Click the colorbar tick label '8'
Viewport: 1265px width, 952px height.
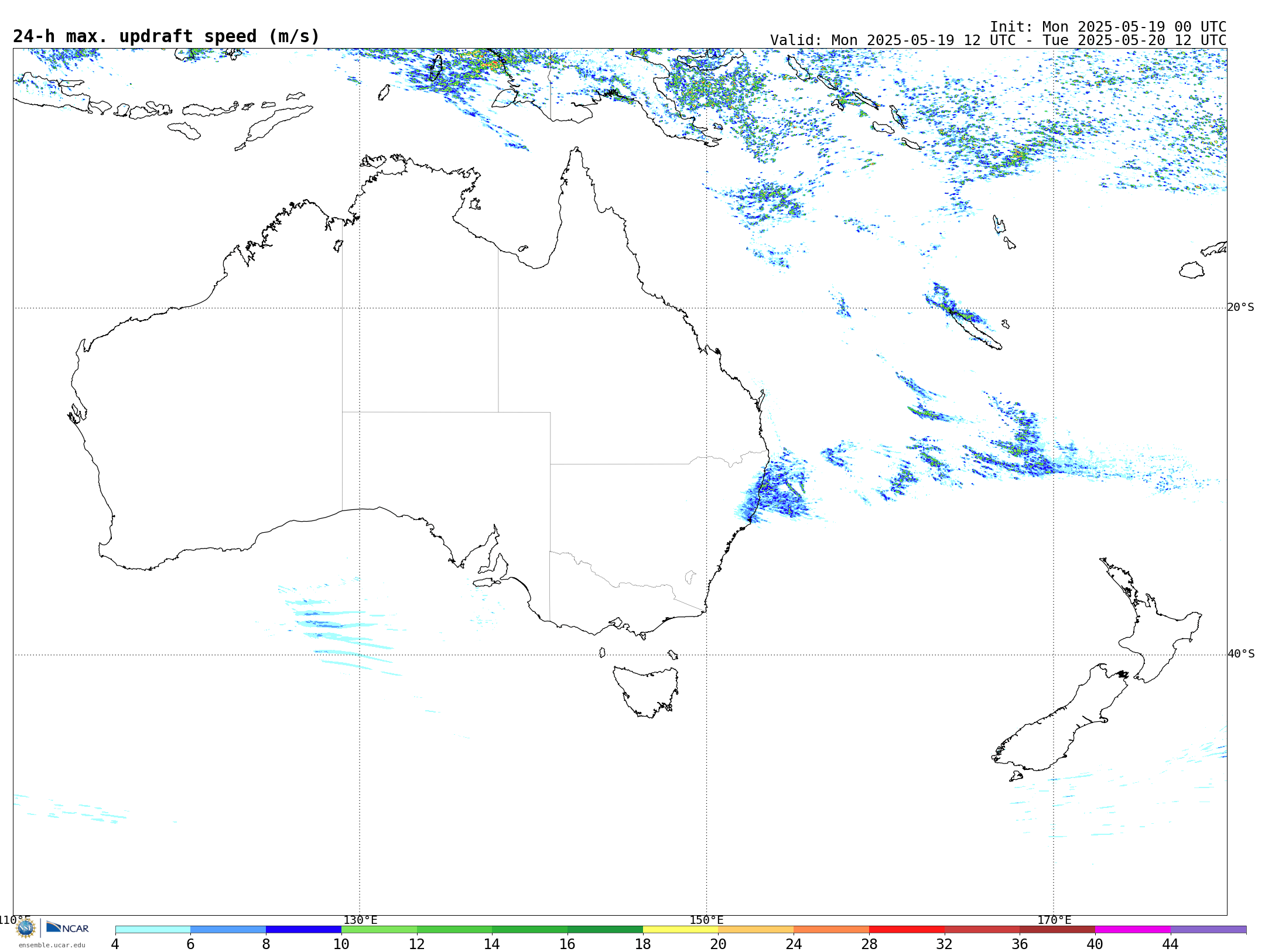click(266, 944)
